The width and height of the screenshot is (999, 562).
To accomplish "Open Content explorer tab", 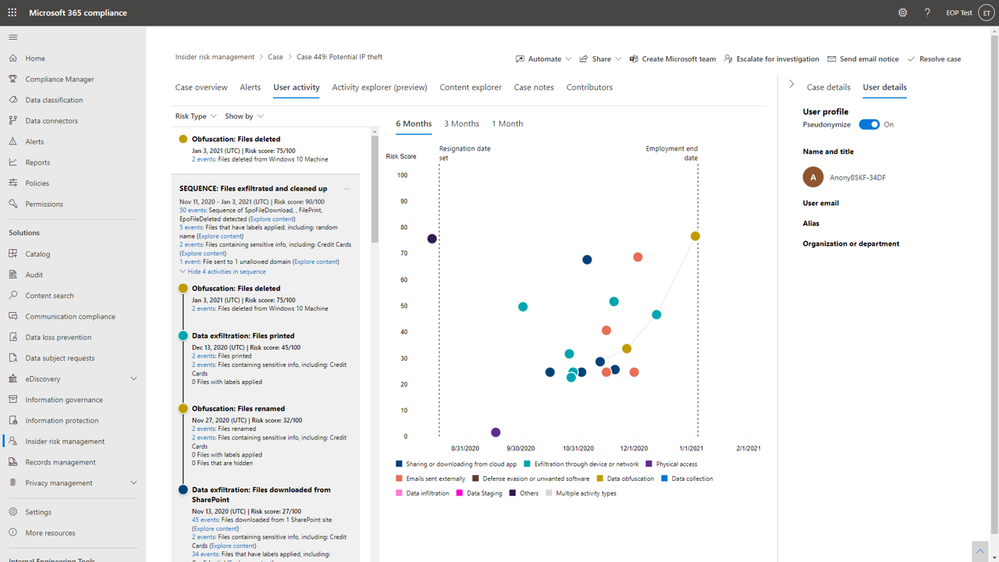I will [x=470, y=87].
